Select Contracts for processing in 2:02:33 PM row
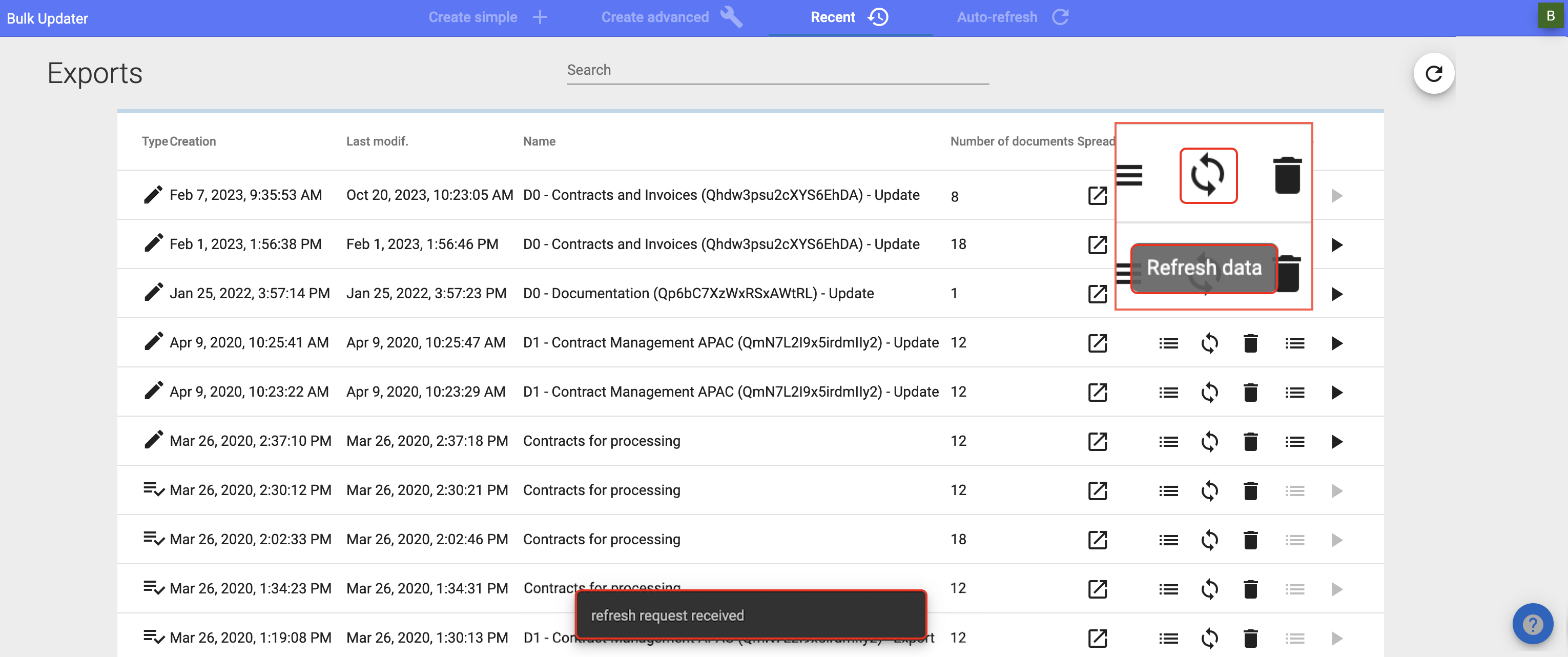The height and width of the screenshot is (657, 1568). [602, 540]
